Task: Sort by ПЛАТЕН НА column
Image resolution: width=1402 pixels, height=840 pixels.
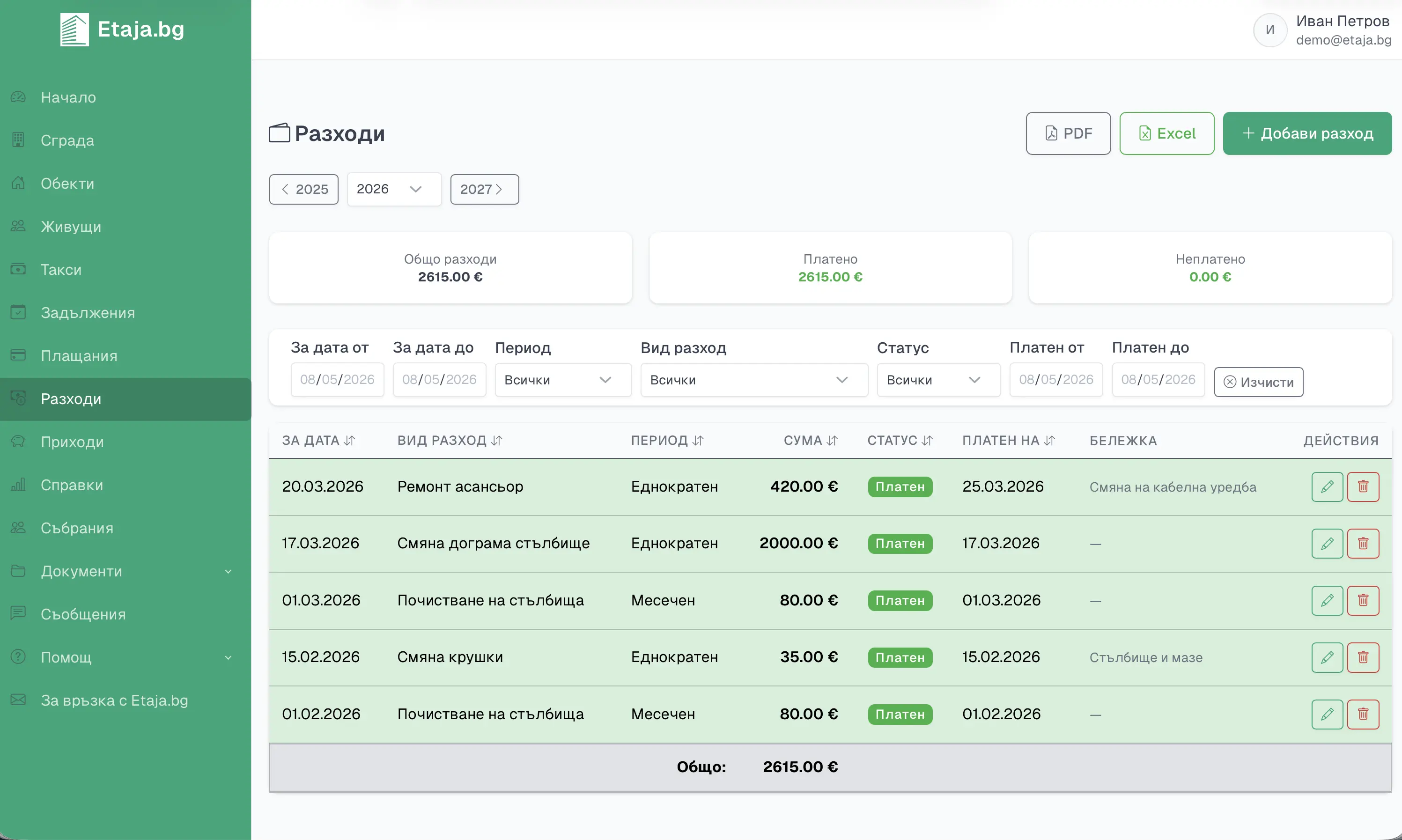Action: click(1049, 441)
